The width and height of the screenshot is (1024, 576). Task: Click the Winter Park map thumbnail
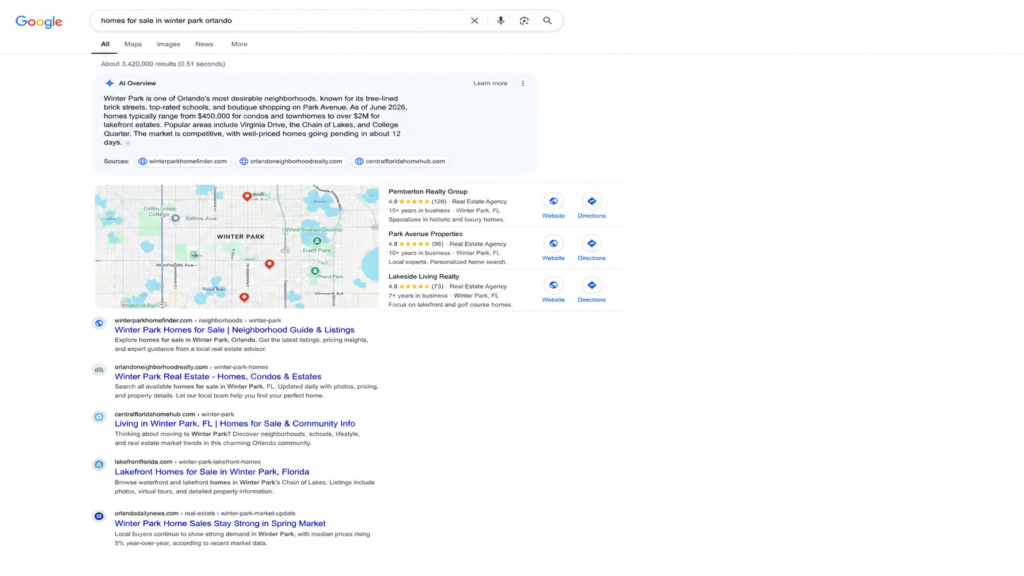(236, 246)
